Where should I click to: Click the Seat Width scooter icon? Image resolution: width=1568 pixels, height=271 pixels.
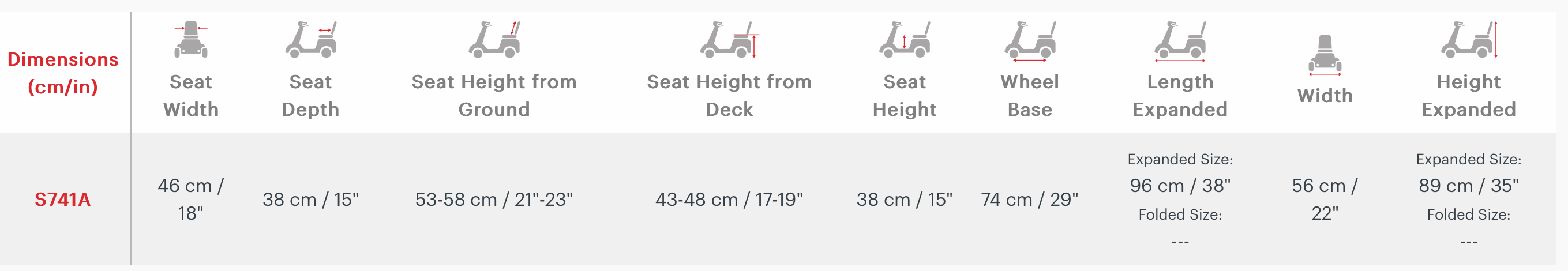coord(190,40)
